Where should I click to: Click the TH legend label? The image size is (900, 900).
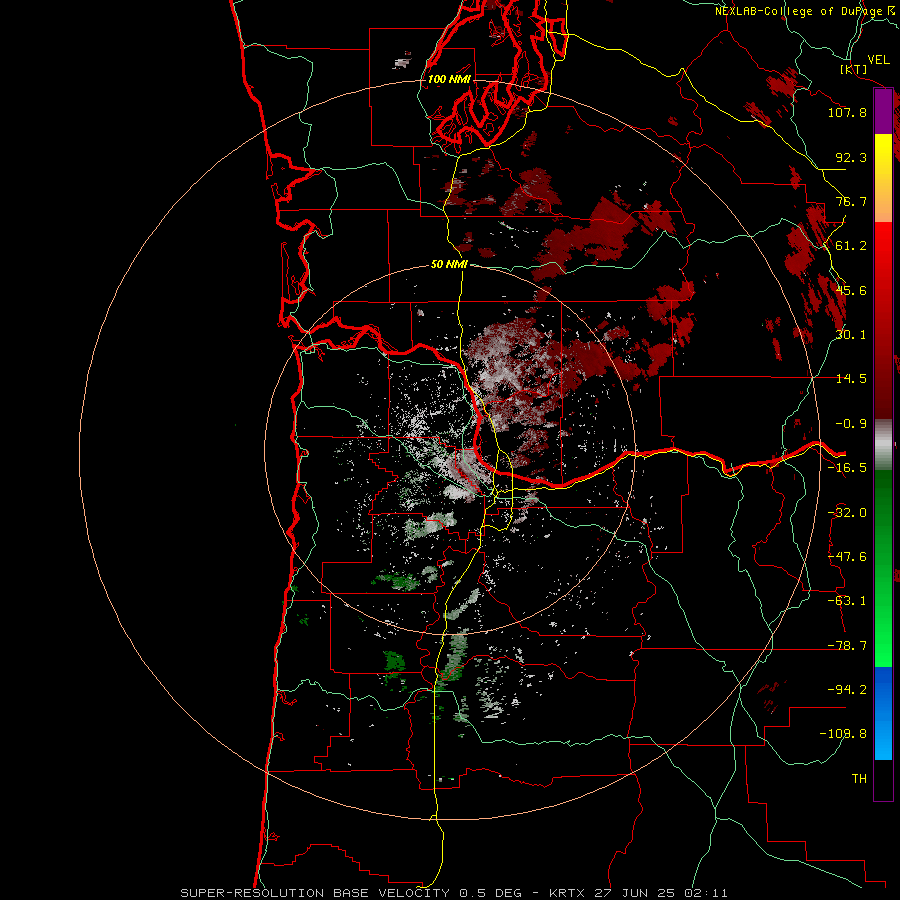click(x=859, y=779)
